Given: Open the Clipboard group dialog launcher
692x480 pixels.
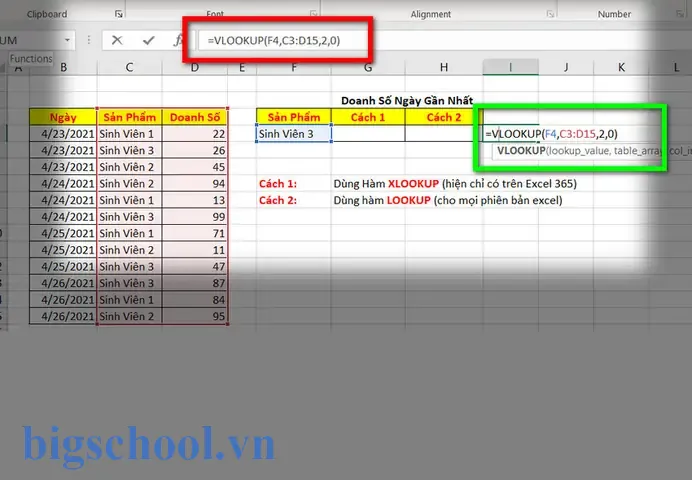Looking at the screenshot, I should tap(118, 14).
